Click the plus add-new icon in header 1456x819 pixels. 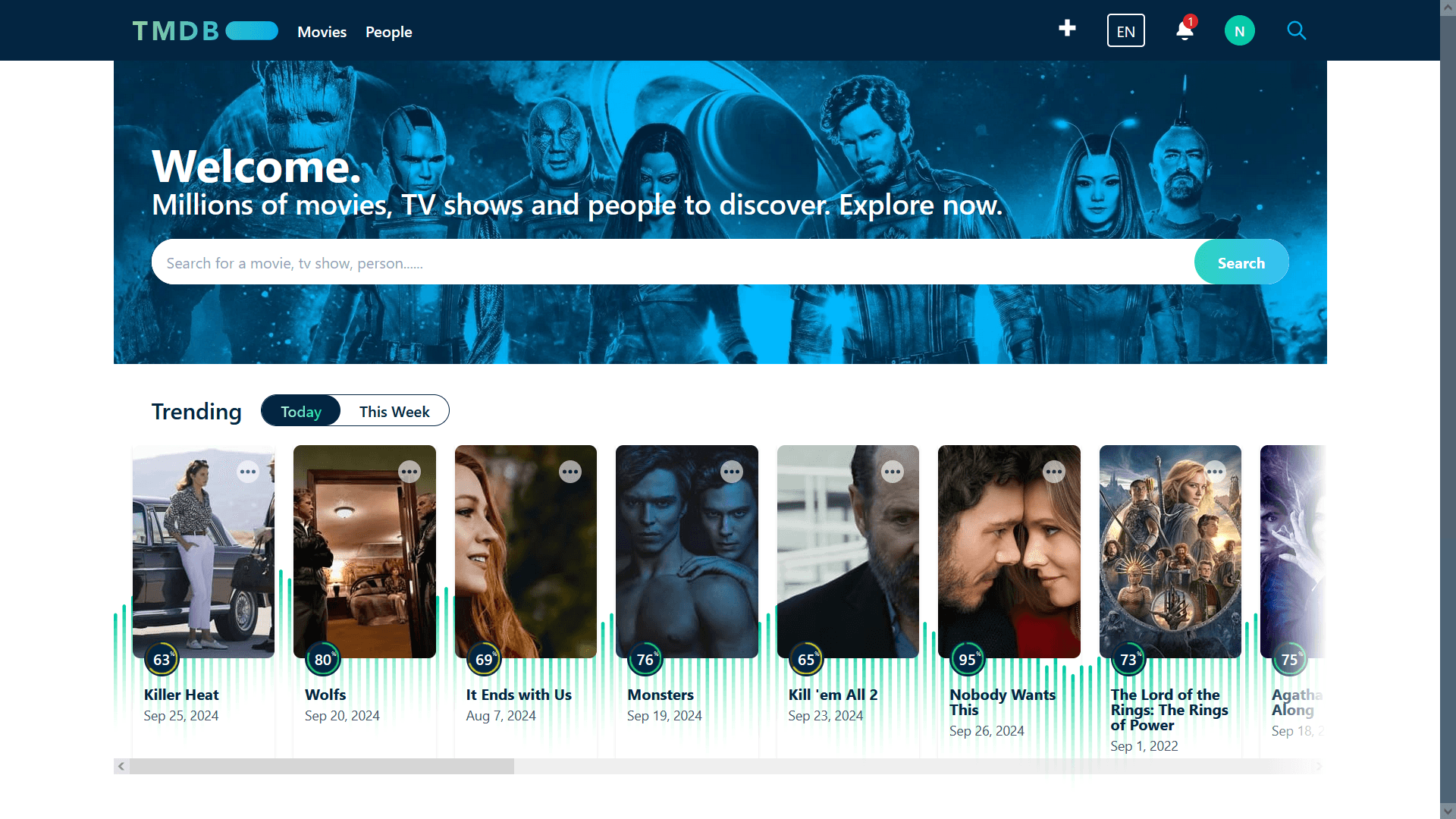click(1067, 29)
